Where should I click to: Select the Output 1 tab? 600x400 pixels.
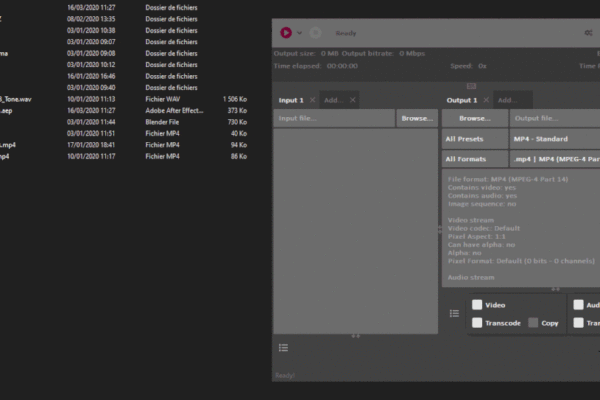pyautogui.click(x=462, y=100)
